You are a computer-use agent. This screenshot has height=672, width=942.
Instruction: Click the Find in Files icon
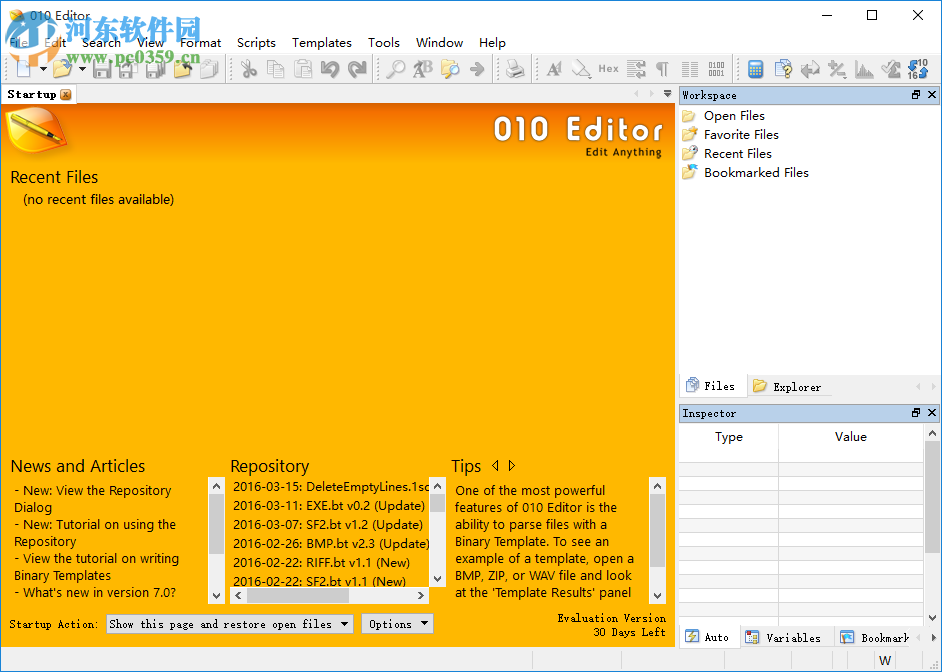coord(450,69)
